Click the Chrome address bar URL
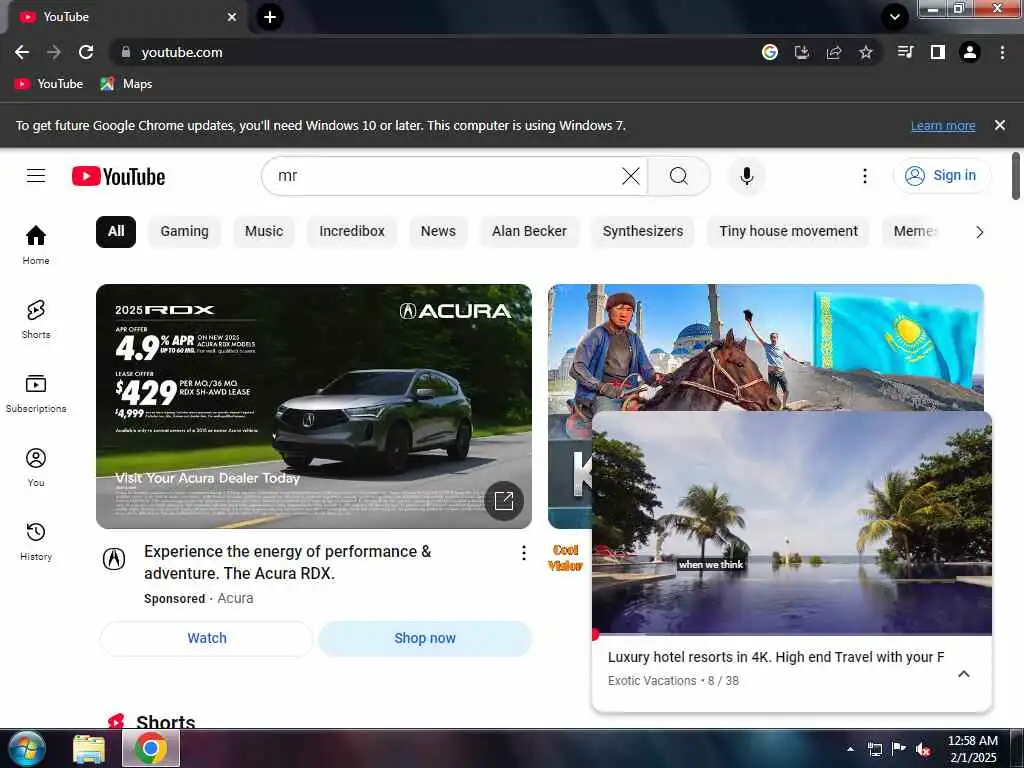The width and height of the screenshot is (1024, 768). point(182,52)
